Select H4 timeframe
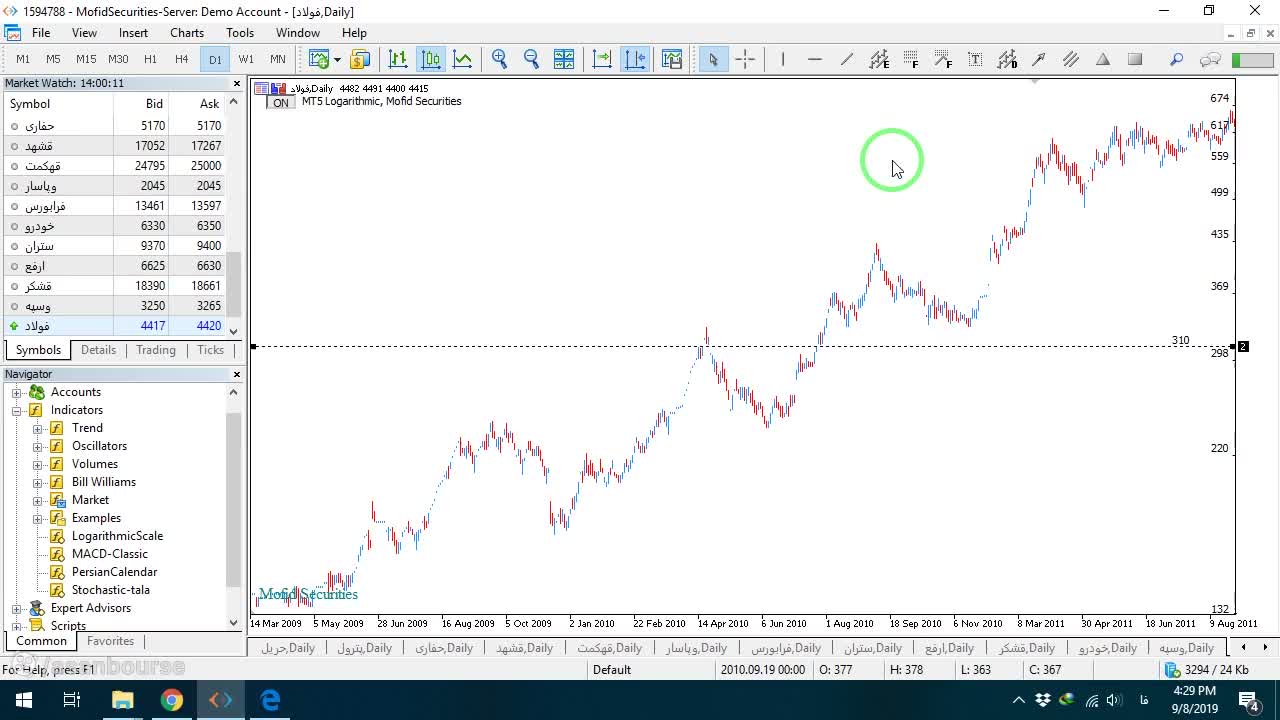 (182, 59)
